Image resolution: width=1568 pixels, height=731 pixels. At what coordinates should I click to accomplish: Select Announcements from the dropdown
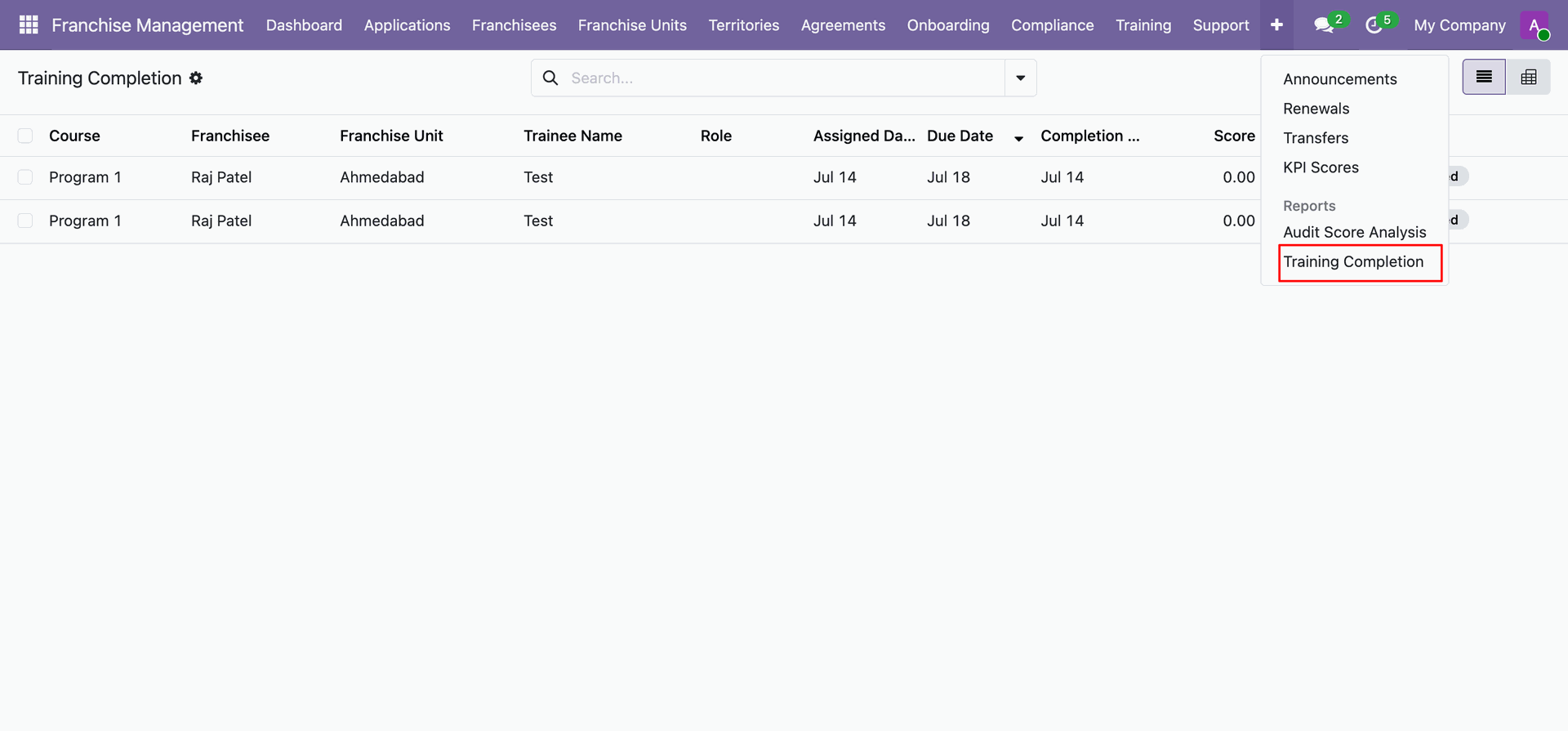click(1339, 79)
